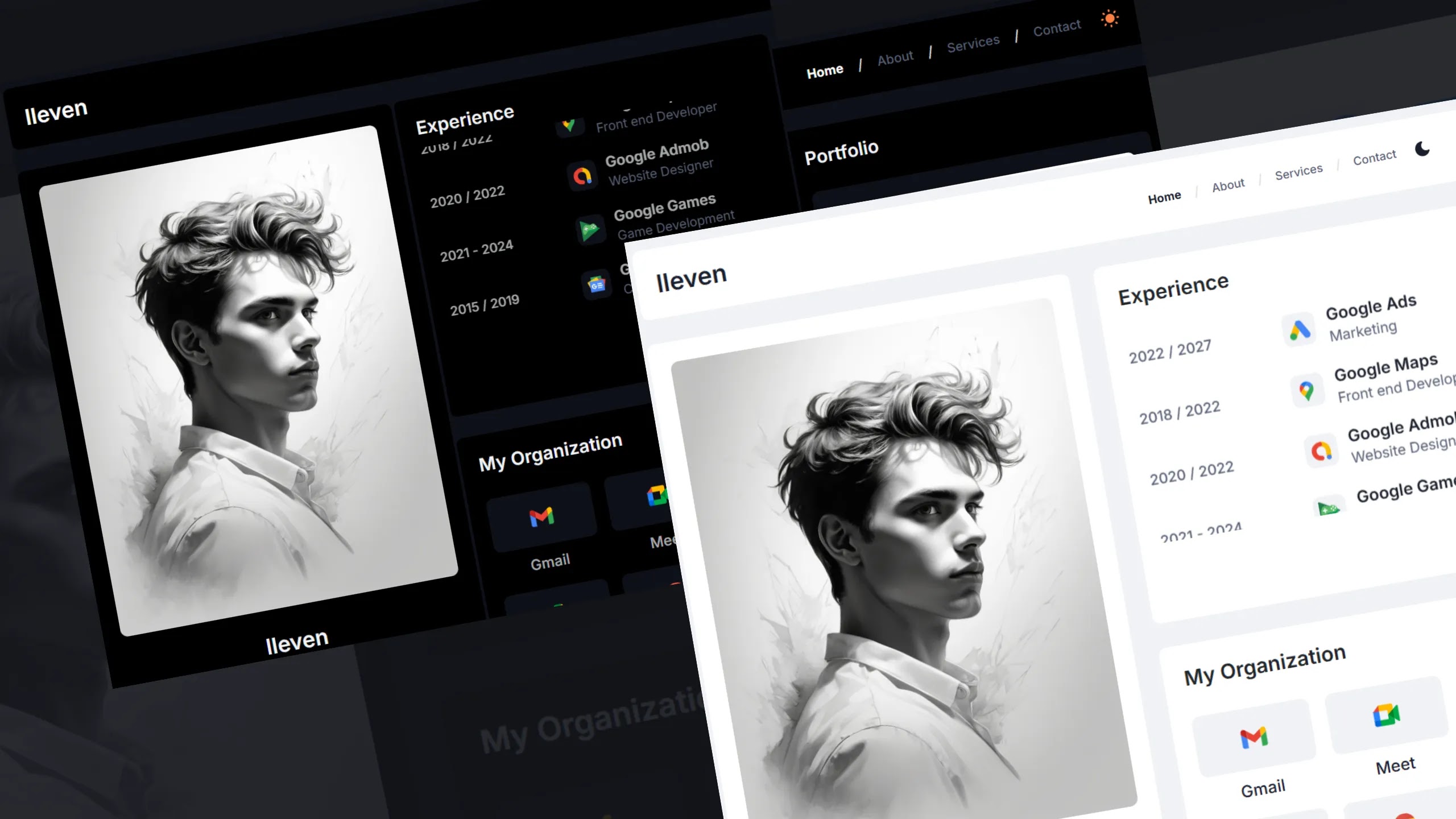Select the 2018 / 2022 date in the light page
1456x819 pixels.
coord(1180,412)
